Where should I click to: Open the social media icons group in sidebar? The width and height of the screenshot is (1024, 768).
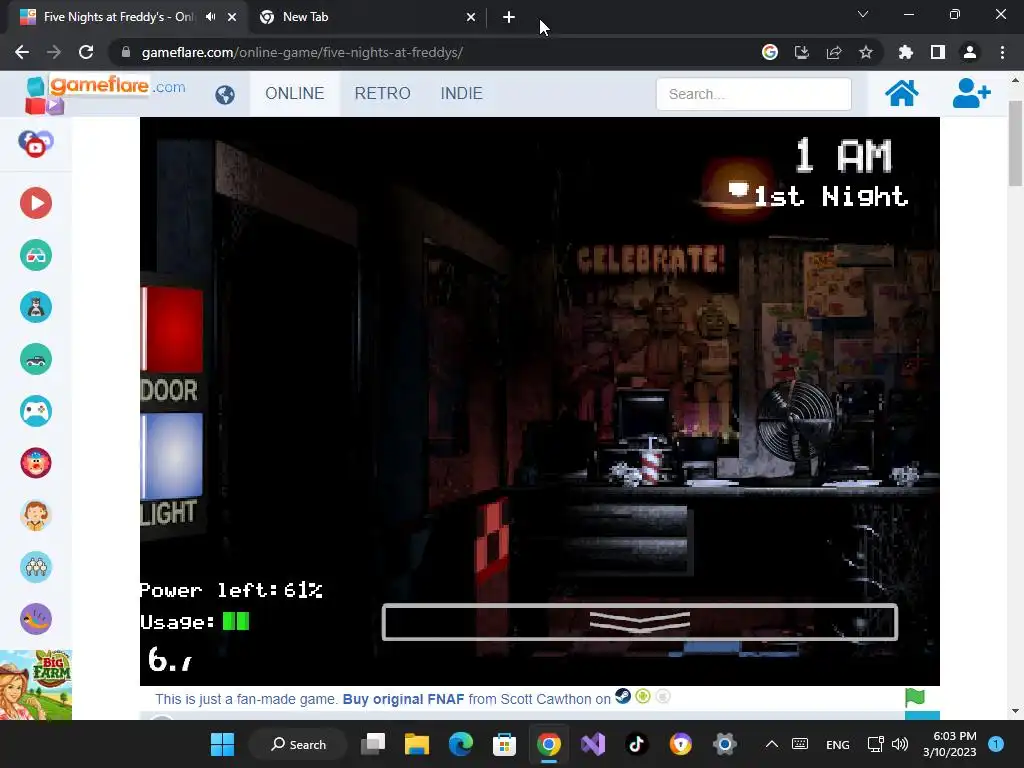[36, 144]
